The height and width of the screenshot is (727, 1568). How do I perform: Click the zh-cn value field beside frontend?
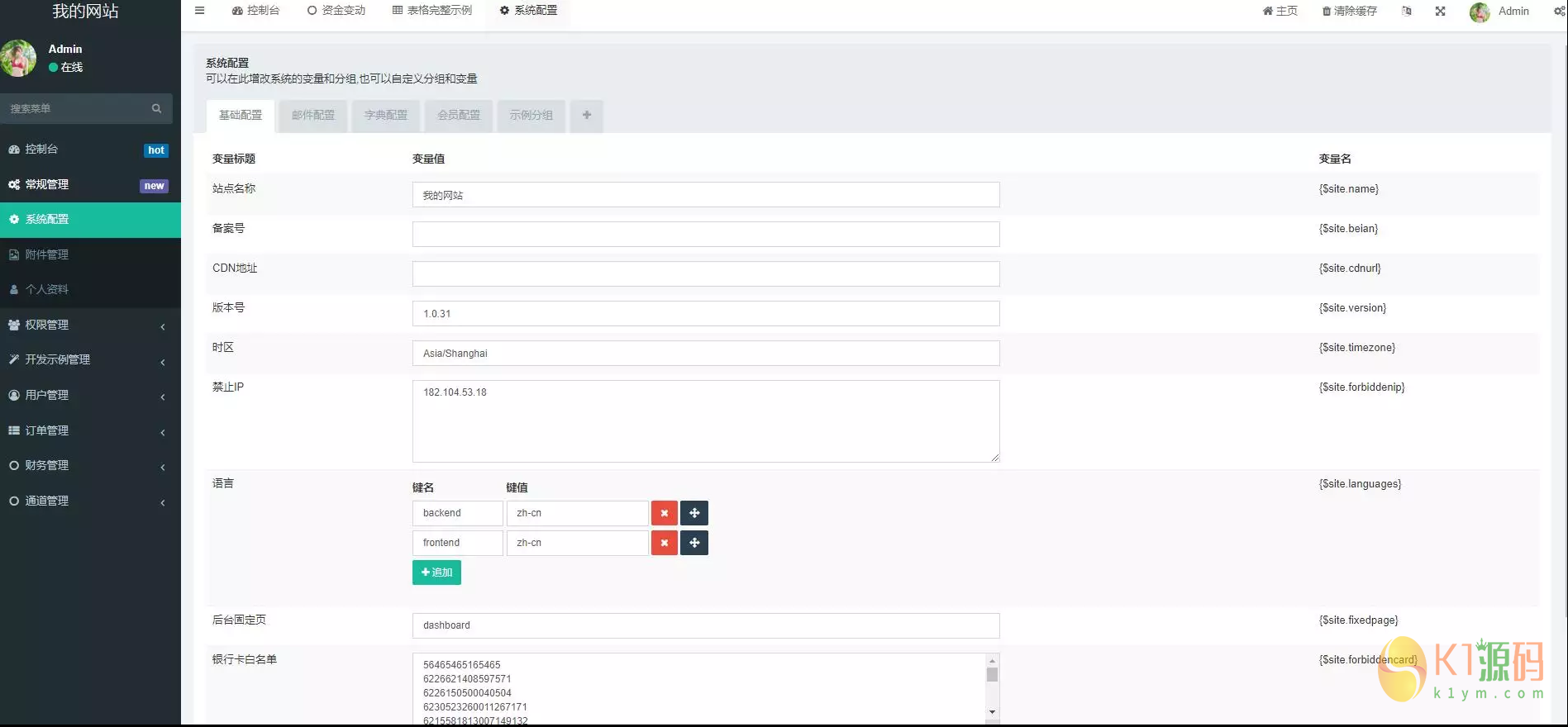[578, 543]
